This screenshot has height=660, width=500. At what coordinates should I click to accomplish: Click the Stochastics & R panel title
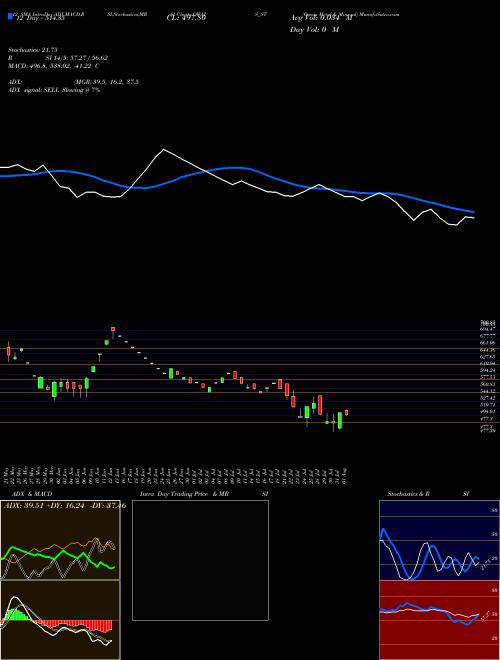[408, 494]
